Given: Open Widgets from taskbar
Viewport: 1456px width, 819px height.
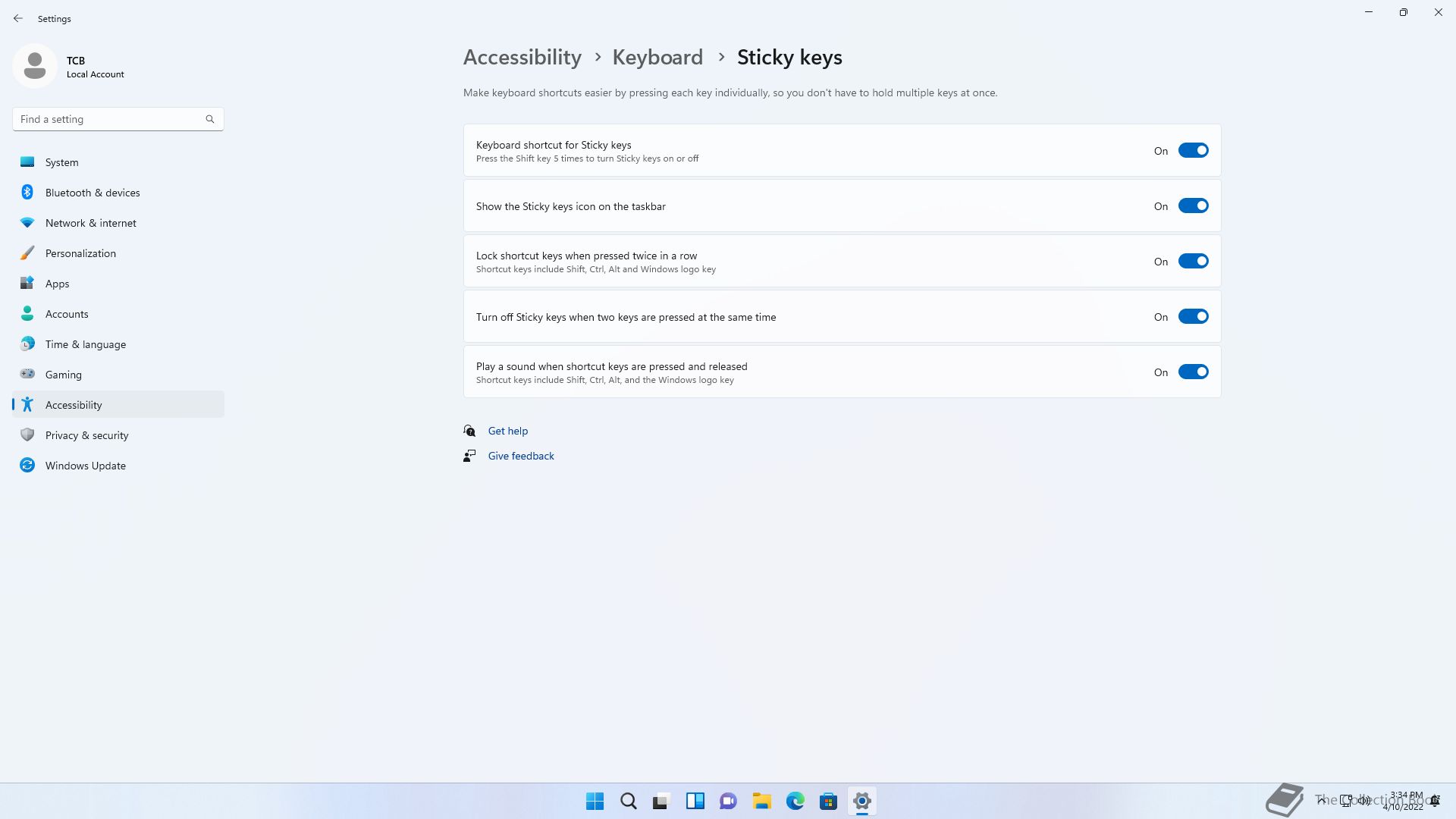Looking at the screenshot, I should coord(695,801).
